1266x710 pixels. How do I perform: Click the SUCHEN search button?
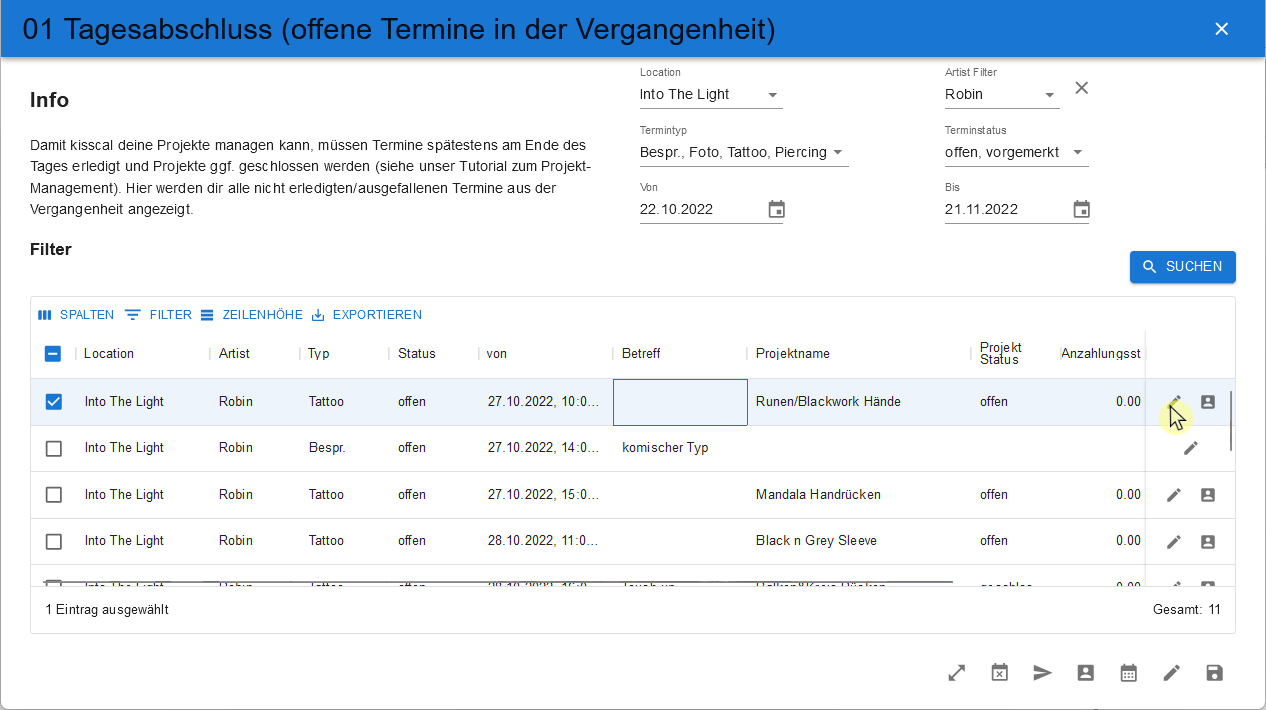1183,267
